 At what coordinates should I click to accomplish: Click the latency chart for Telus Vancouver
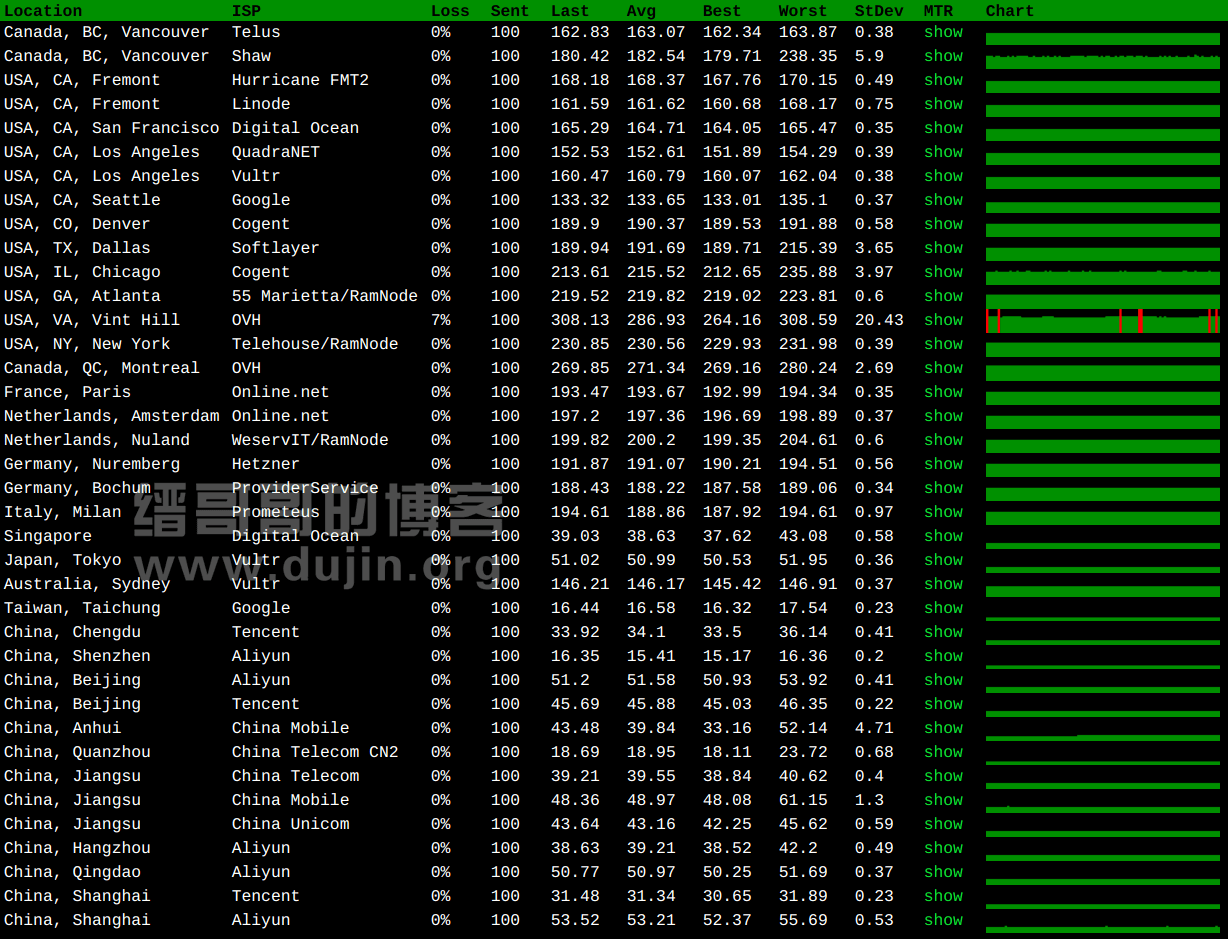point(1103,38)
